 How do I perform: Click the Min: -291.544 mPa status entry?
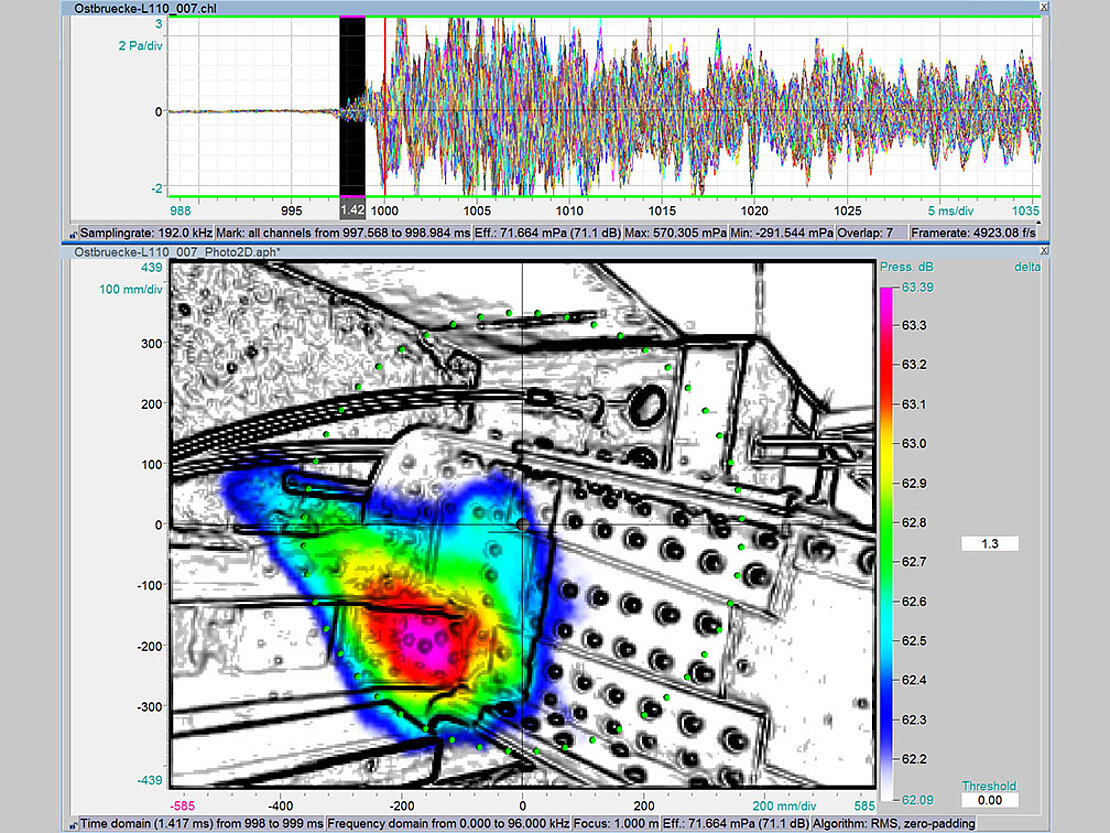point(782,233)
